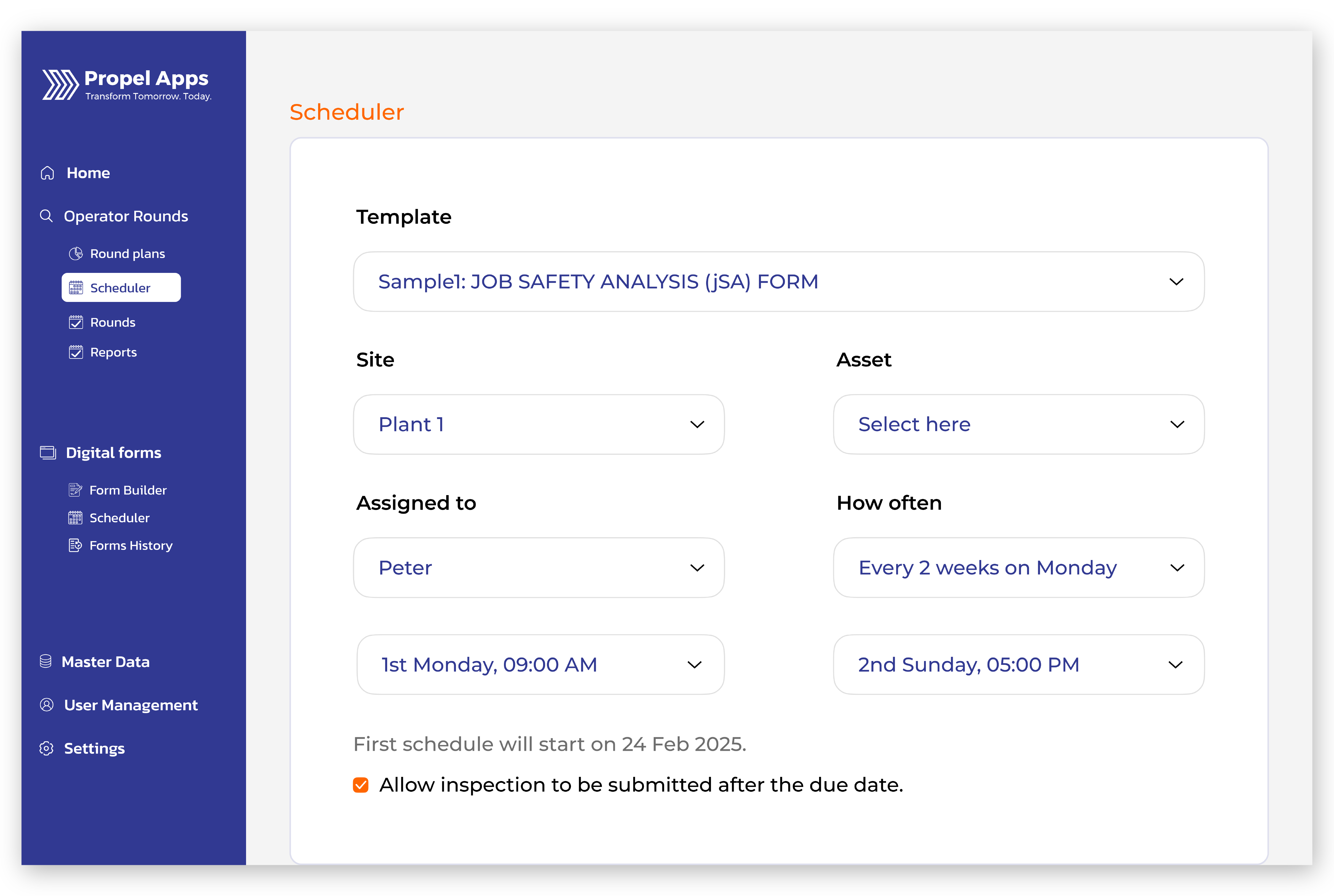
Task: Open the Template dropdown
Action: (x=778, y=282)
